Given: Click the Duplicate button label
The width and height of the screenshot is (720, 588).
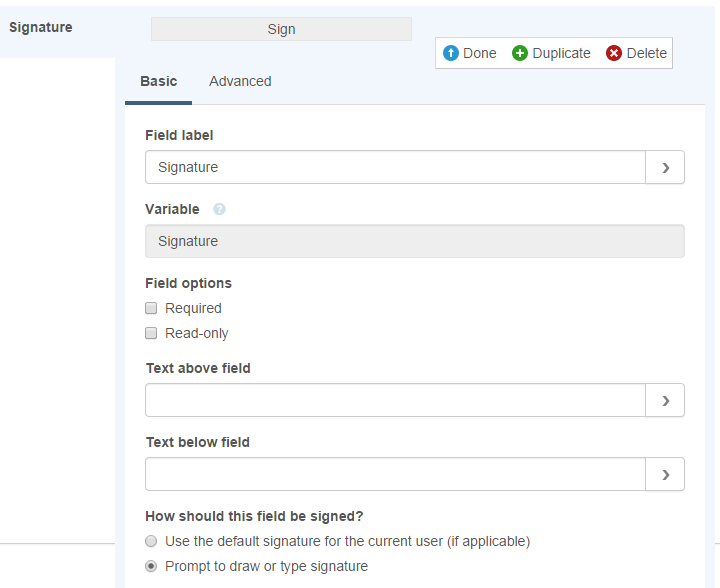Looking at the screenshot, I should (561, 53).
